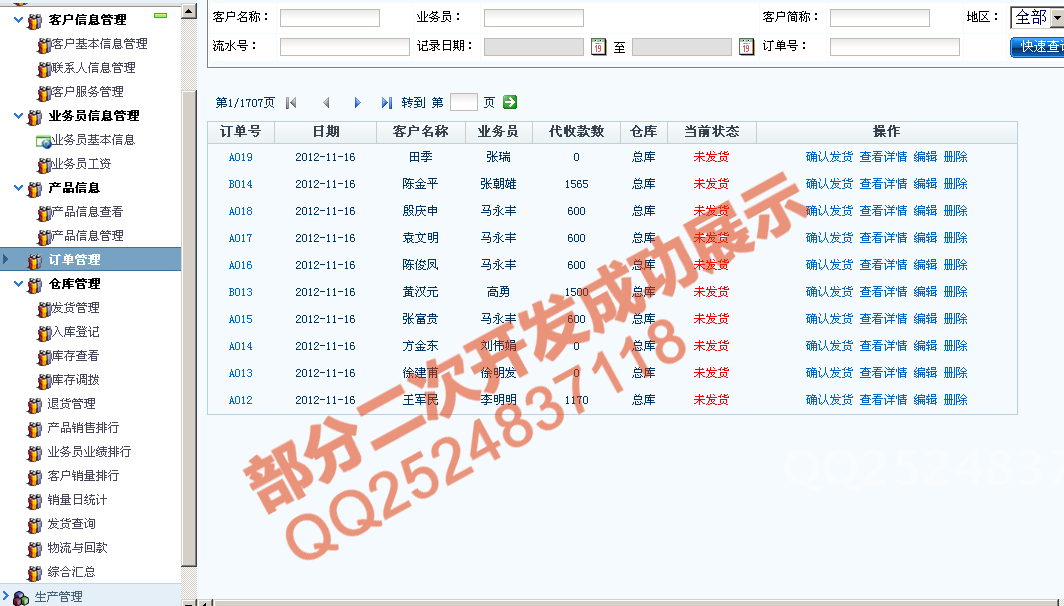The image size is (1064, 606).
Task: Click icon beside 客户基本信息管理
Action: (44, 45)
